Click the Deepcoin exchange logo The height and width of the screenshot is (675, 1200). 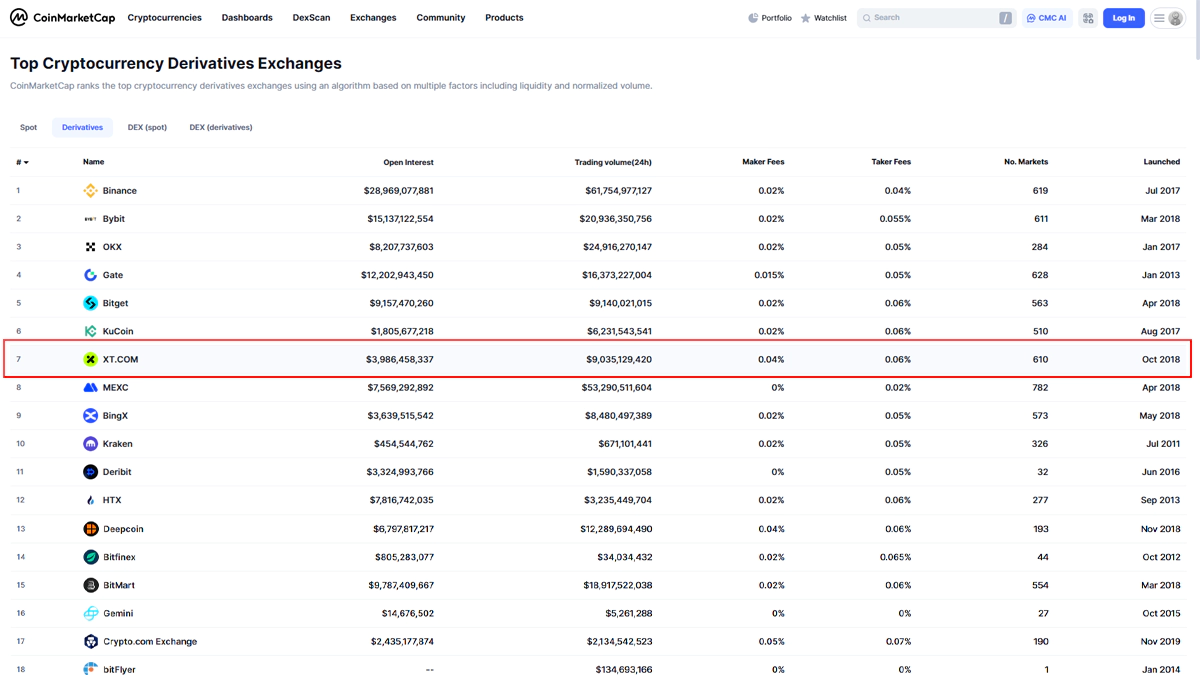click(x=90, y=529)
